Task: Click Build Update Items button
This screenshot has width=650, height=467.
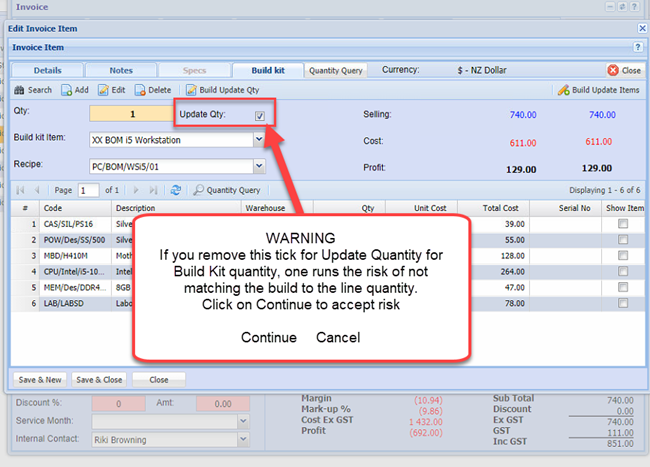Action: coord(598,90)
